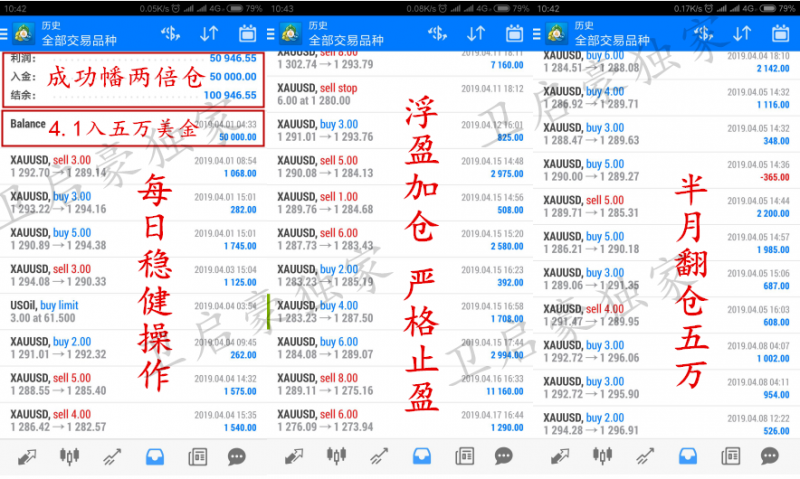This screenshot has width=800, height=479.
Task: Open the news icon in middle panel's bottom bar
Action: click(x=465, y=456)
